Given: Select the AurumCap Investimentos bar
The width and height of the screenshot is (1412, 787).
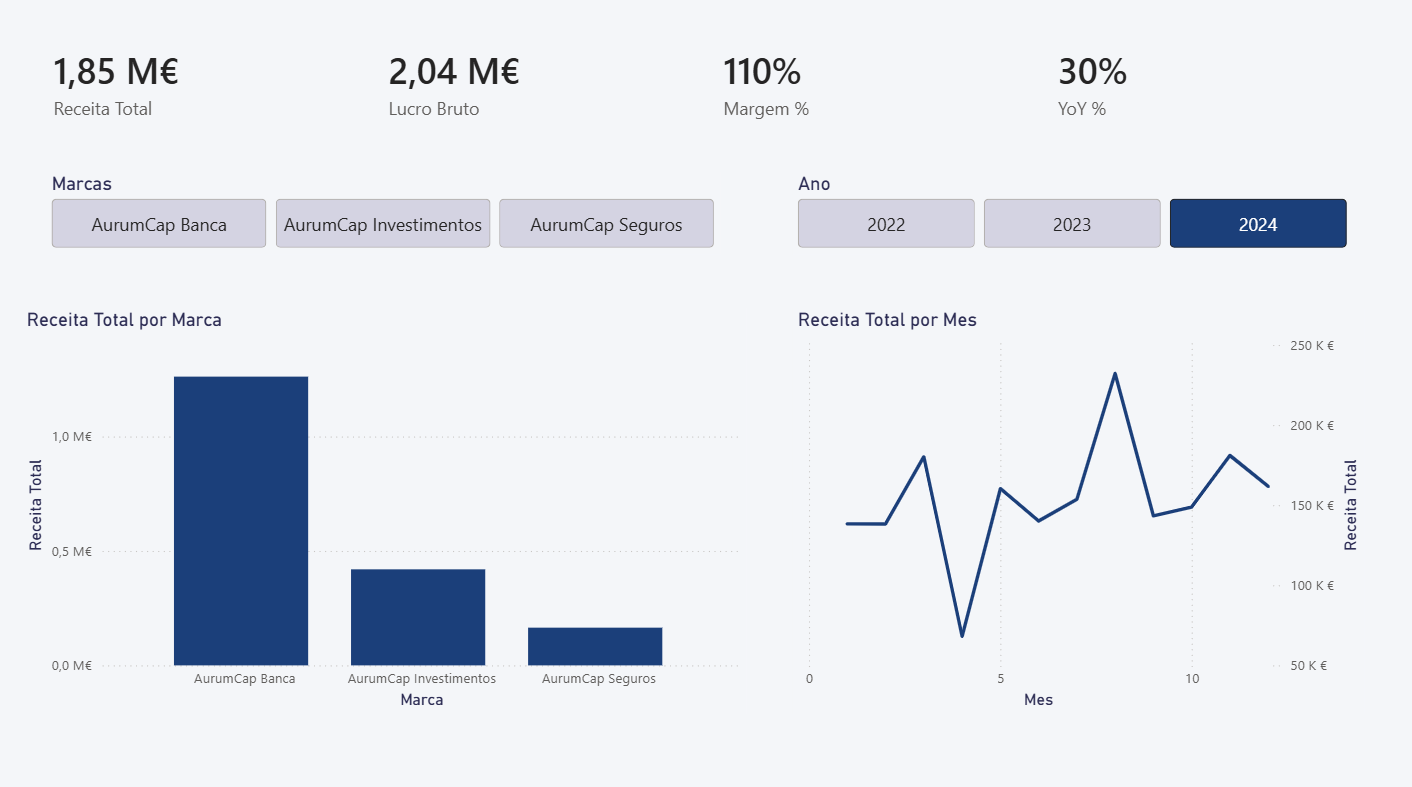Looking at the screenshot, I should pyautogui.click(x=418, y=617).
